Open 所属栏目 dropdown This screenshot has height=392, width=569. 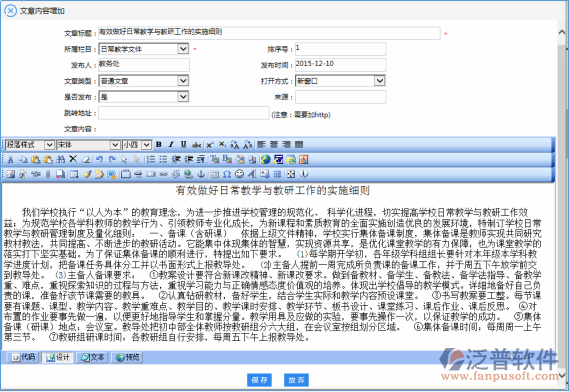pos(183,49)
